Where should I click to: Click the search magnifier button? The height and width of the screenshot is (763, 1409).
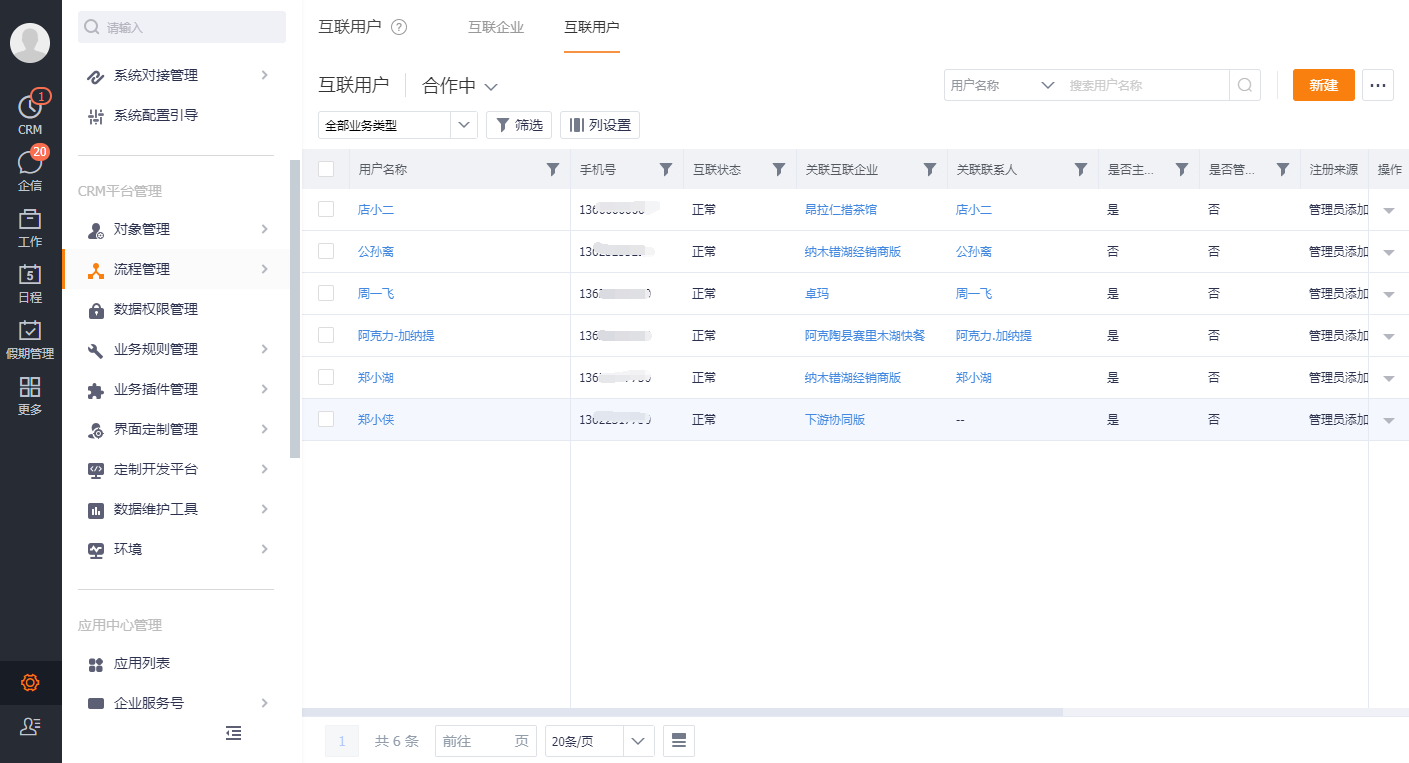click(1245, 85)
